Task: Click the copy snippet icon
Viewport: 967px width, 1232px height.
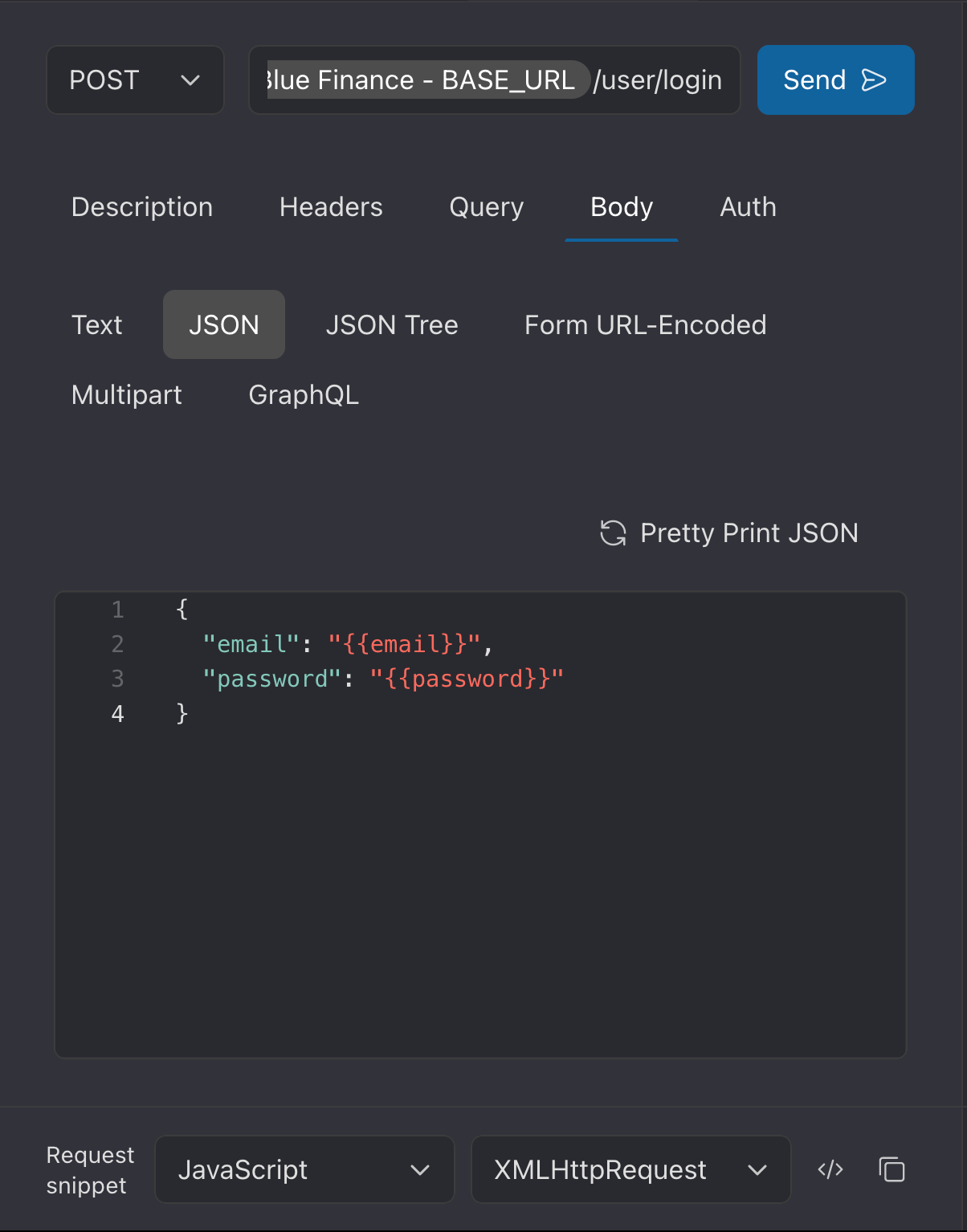Action: pos(892,1169)
